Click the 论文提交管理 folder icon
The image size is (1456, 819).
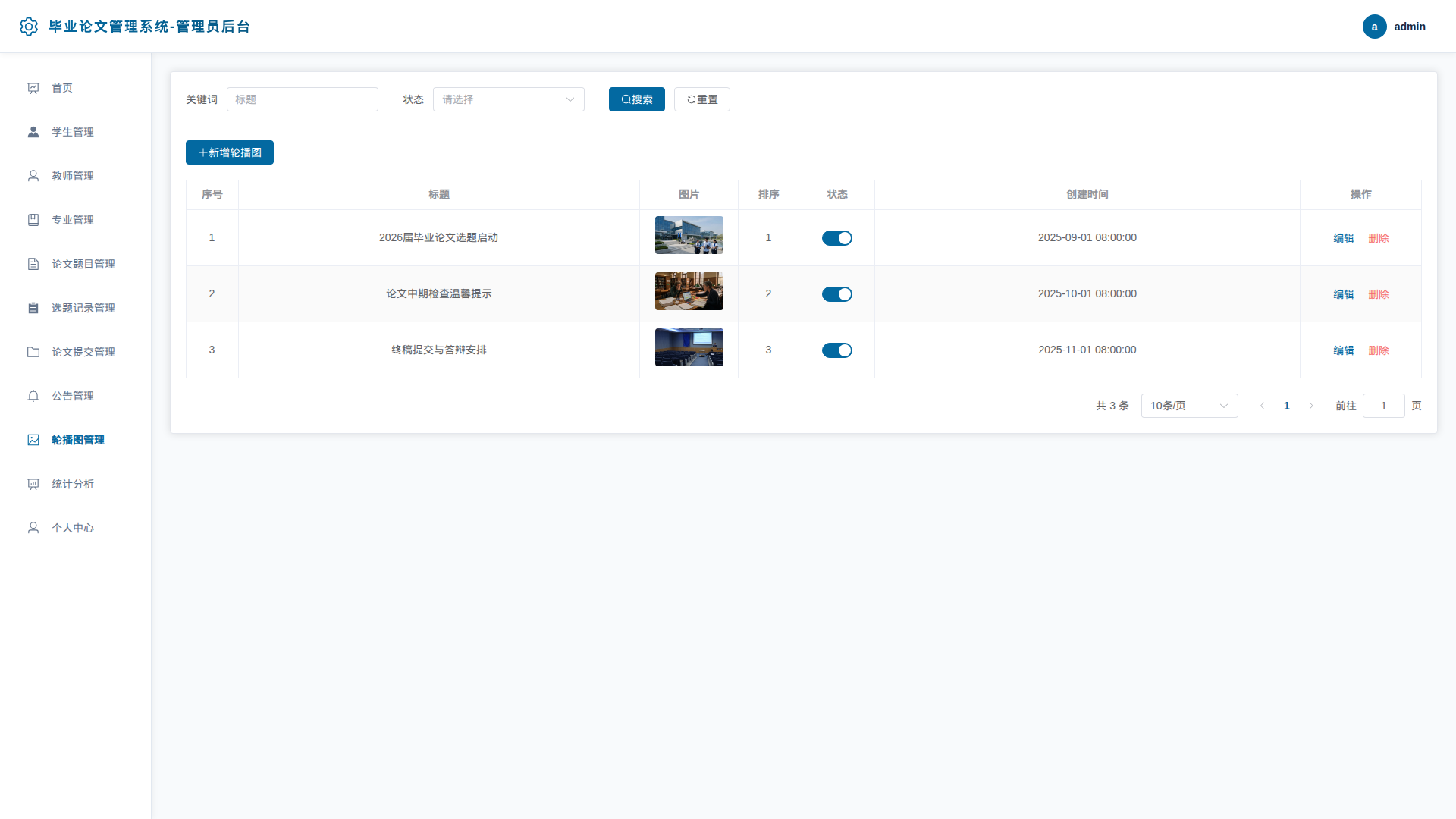coord(33,352)
